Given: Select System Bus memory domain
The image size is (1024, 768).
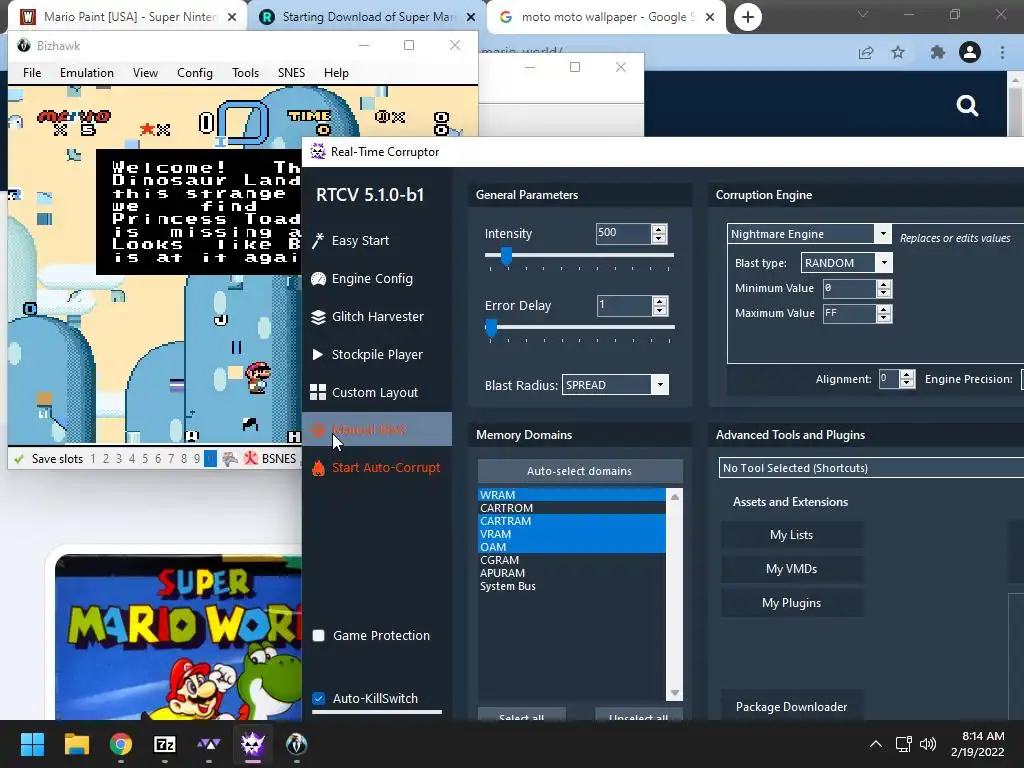Looking at the screenshot, I should pyautogui.click(x=571, y=586).
